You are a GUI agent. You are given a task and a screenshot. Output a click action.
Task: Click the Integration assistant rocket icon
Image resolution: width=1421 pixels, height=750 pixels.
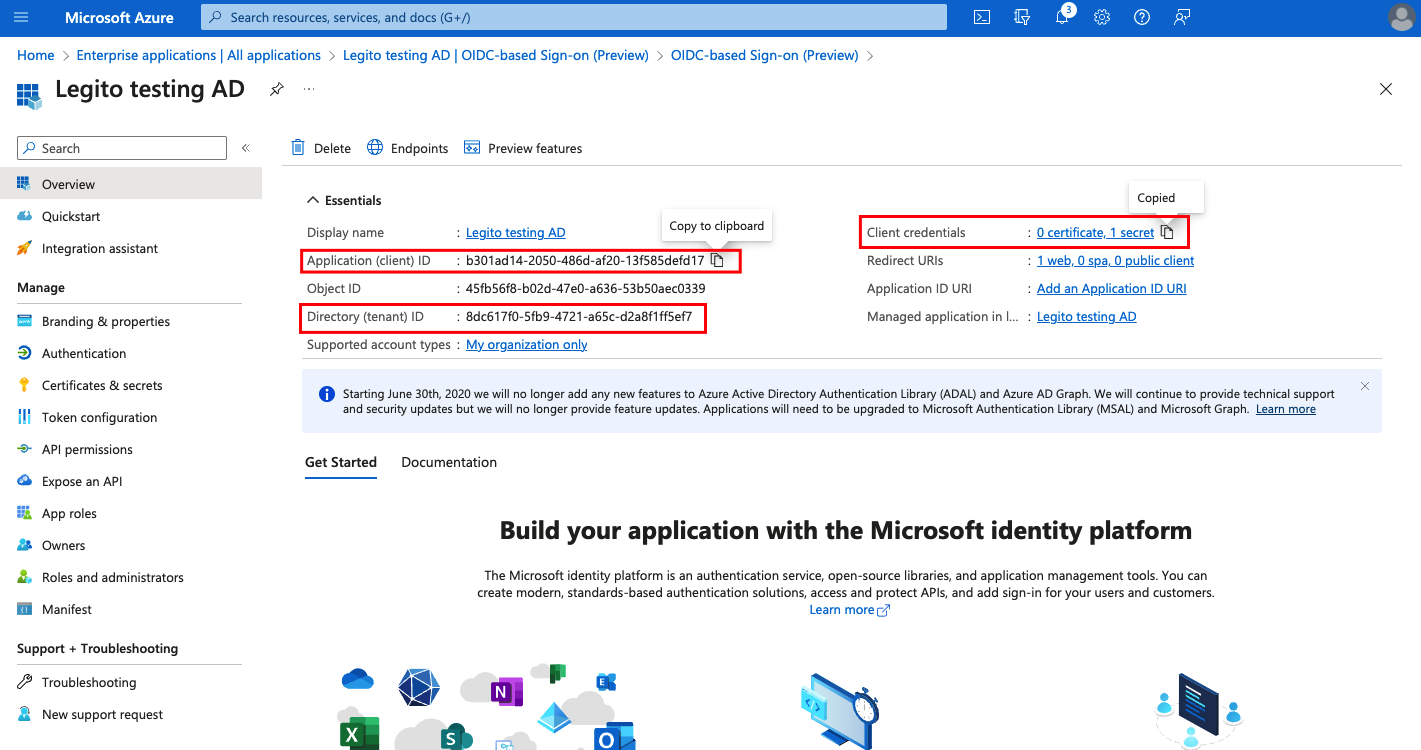[25, 248]
